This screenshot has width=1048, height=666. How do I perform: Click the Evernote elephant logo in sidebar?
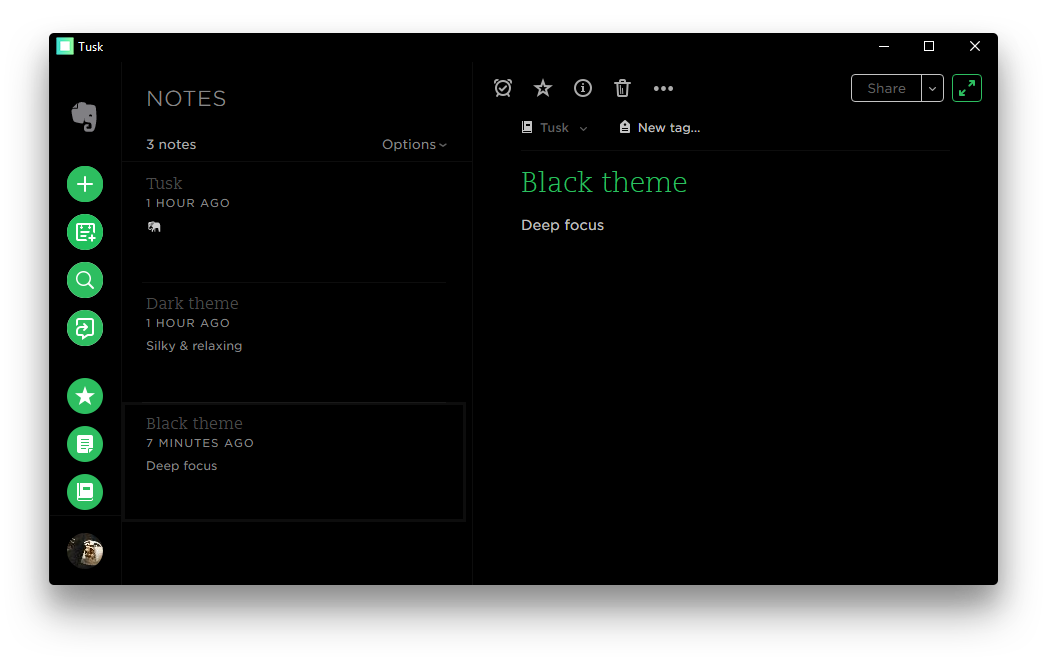pyautogui.click(x=85, y=117)
